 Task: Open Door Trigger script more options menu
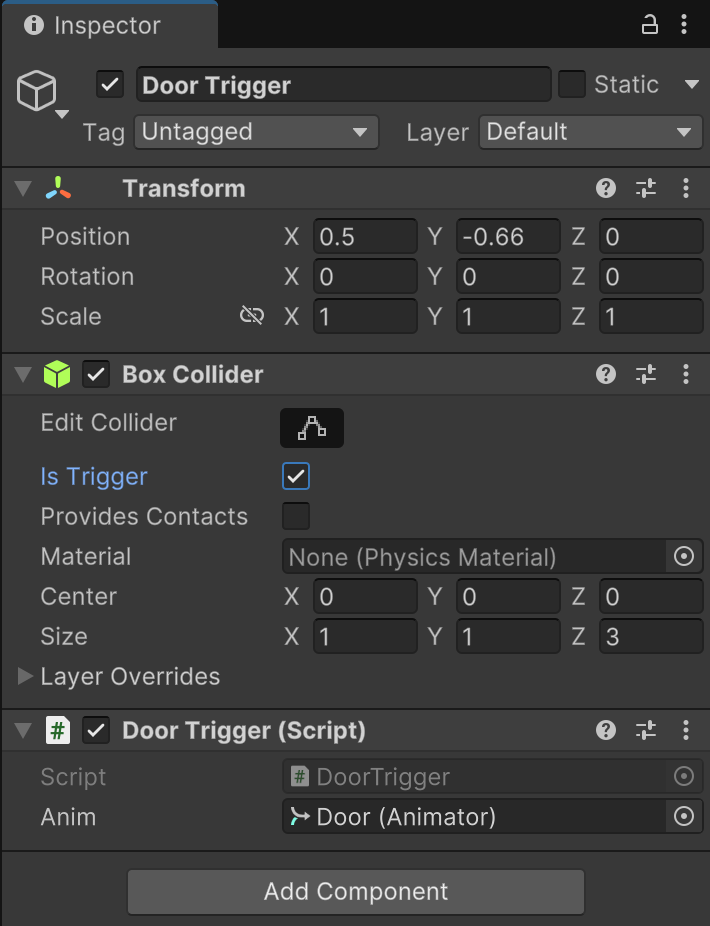point(686,730)
